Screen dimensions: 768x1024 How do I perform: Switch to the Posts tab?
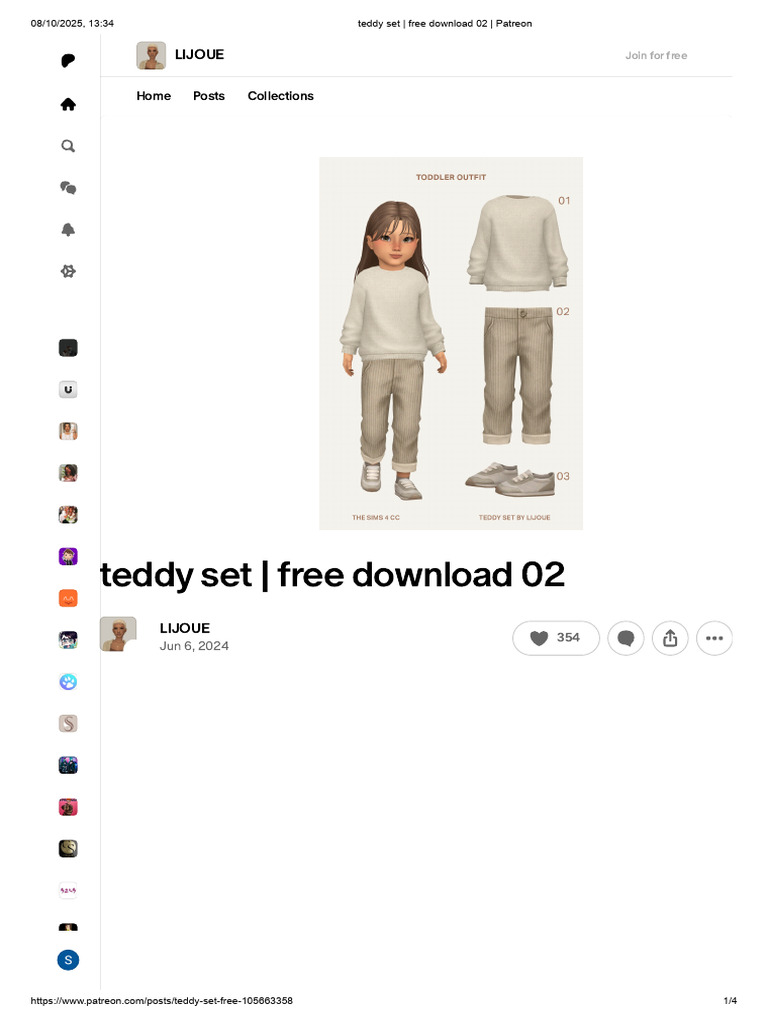click(x=209, y=96)
